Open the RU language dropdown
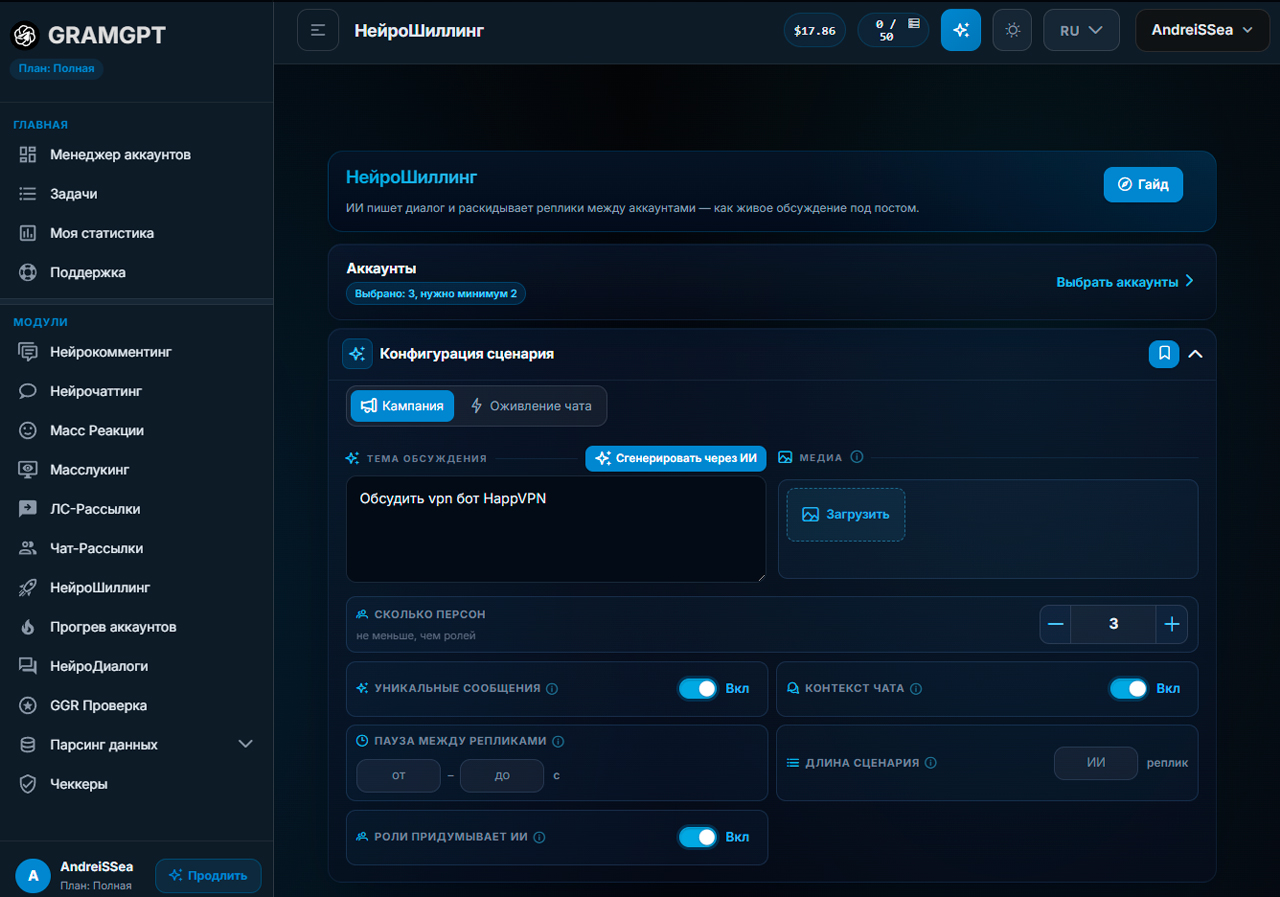Viewport: 1280px width, 897px height. click(1081, 30)
